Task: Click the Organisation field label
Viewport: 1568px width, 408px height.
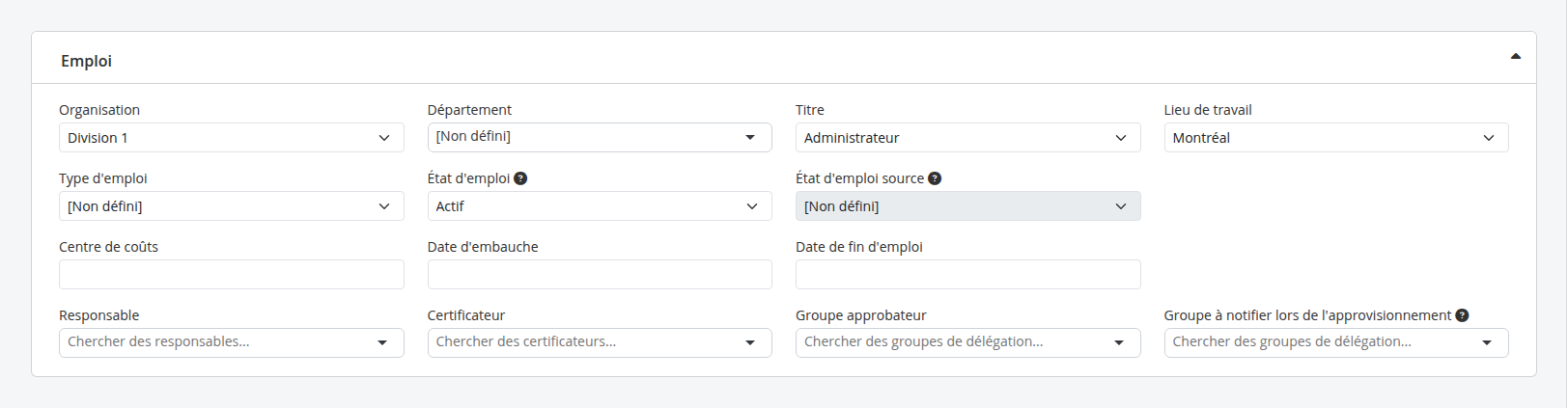Action: [99, 110]
